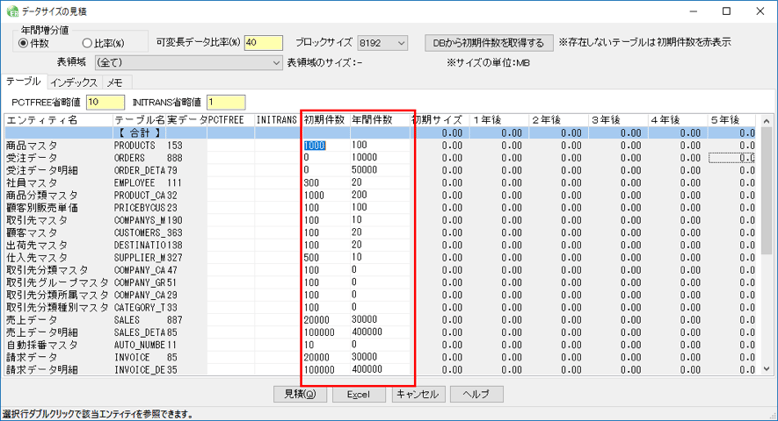Focus the PCTFREE省略値 field
This screenshot has height=421, width=778.
coord(105,102)
